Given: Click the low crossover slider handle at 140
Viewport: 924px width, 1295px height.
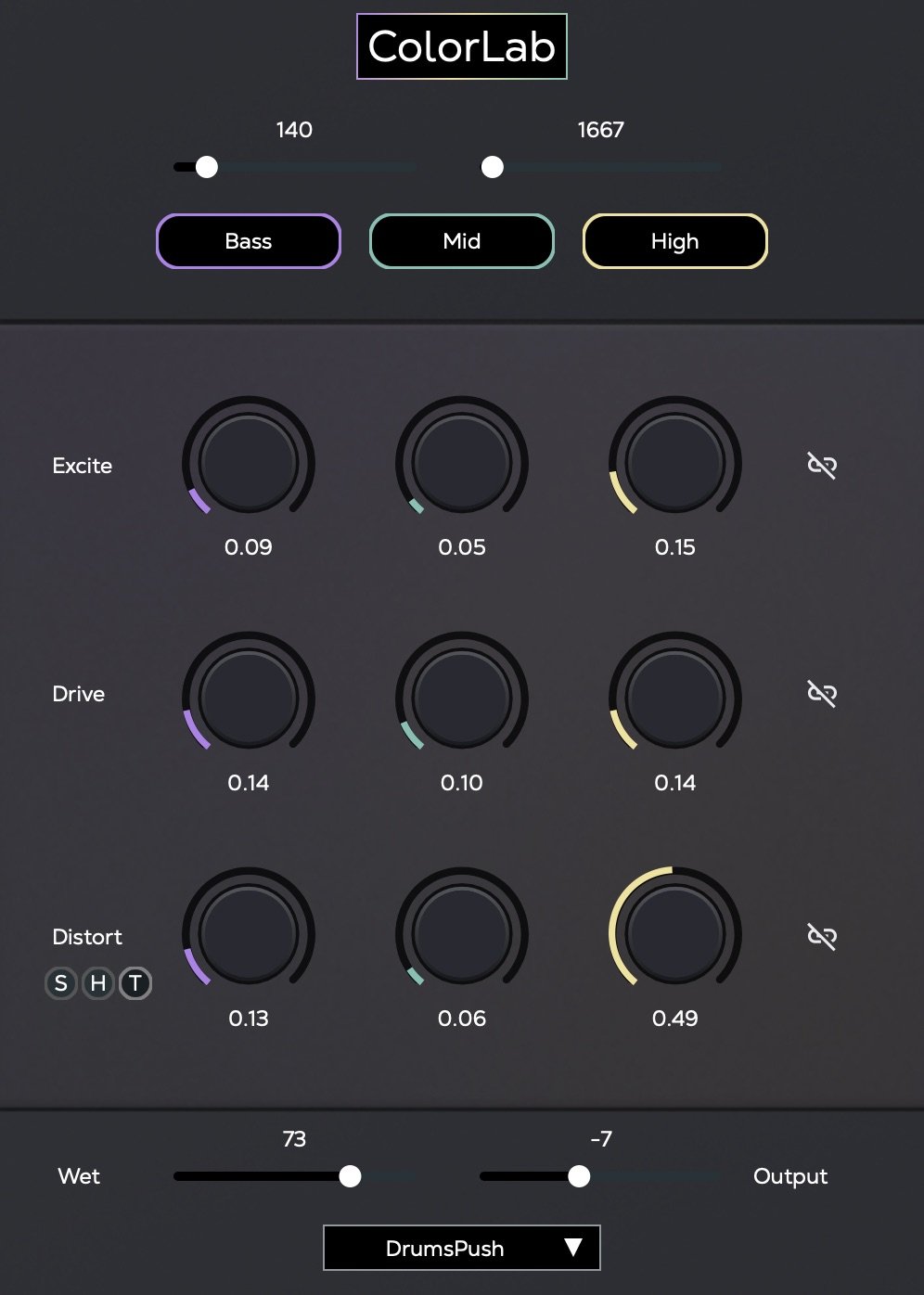Looking at the screenshot, I should [207, 167].
